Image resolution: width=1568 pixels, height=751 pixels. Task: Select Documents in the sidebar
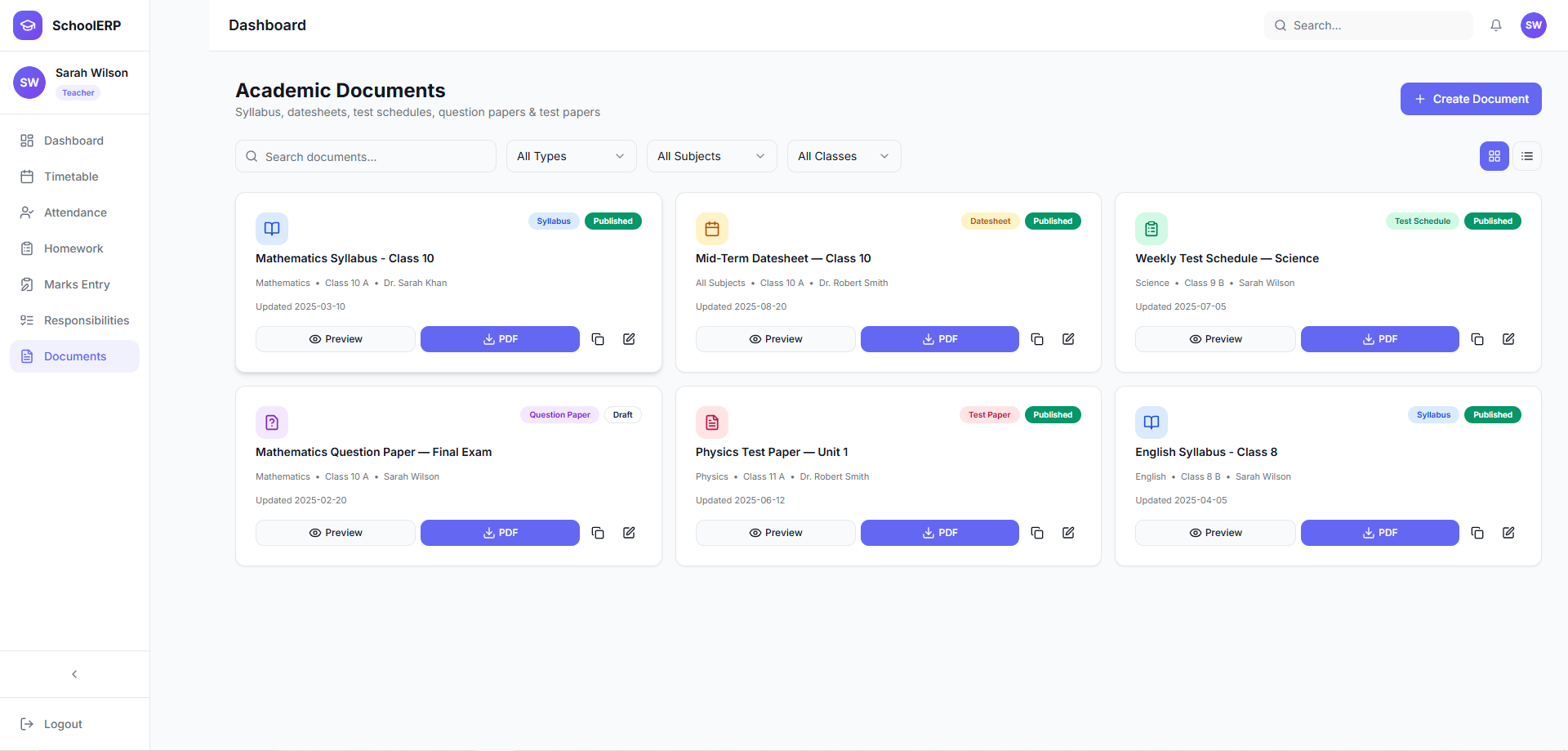(x=74, y=356)
